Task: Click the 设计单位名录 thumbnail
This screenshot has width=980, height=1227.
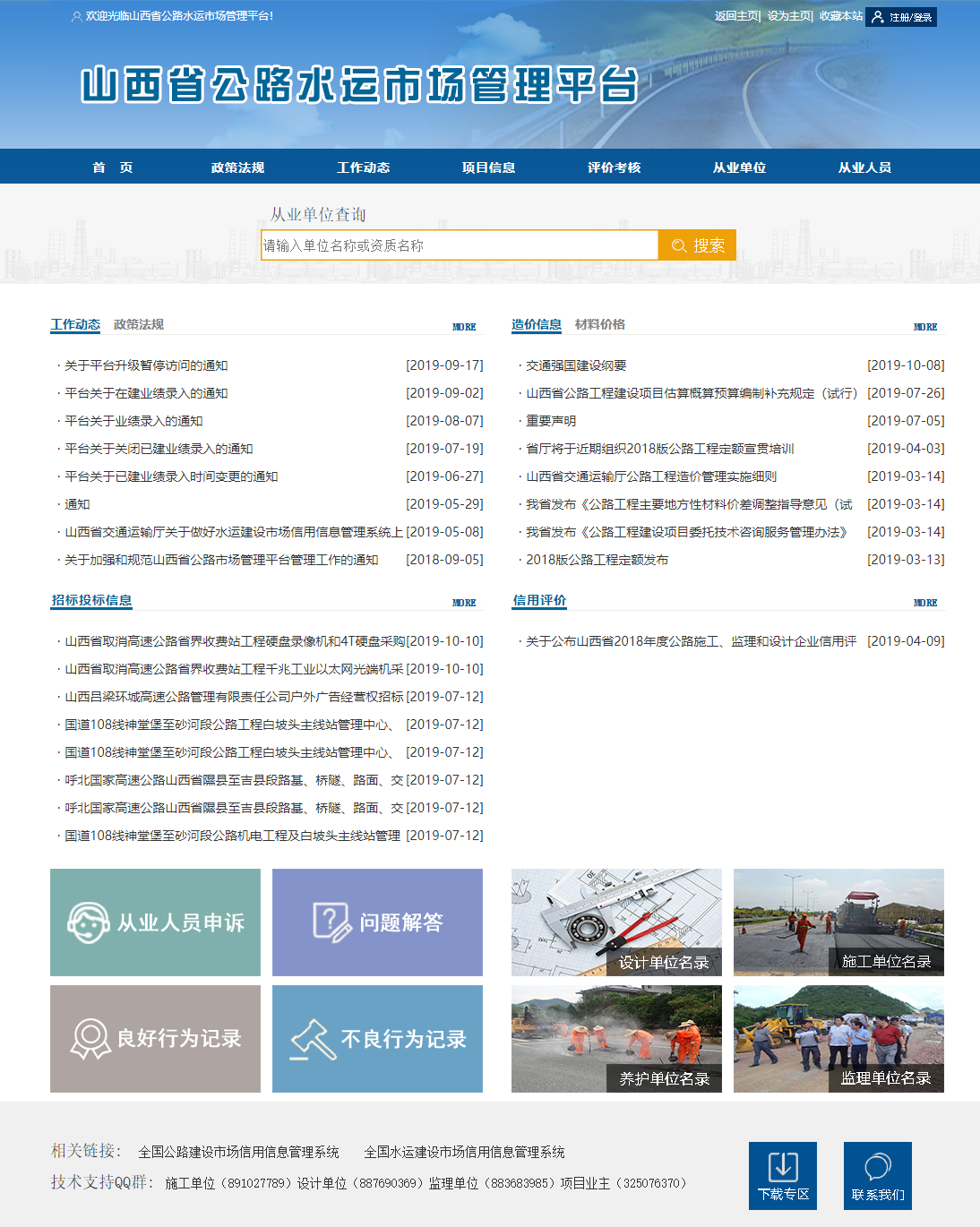Action: 615,922
